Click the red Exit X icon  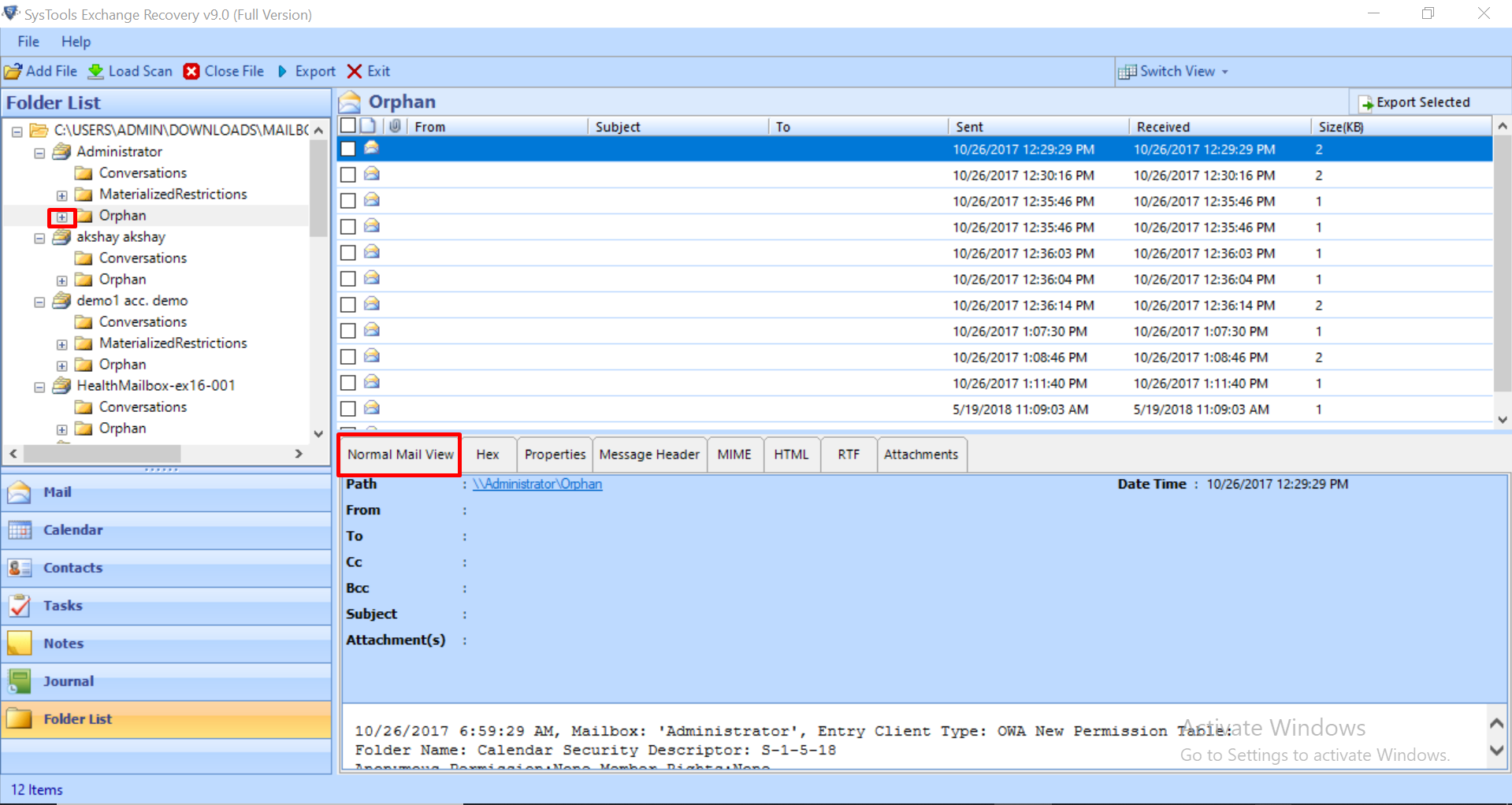[x=355, y=72]
